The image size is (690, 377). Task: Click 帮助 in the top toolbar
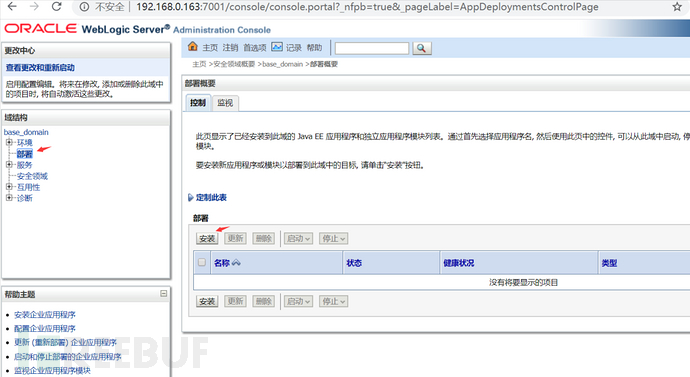[314, 48]
